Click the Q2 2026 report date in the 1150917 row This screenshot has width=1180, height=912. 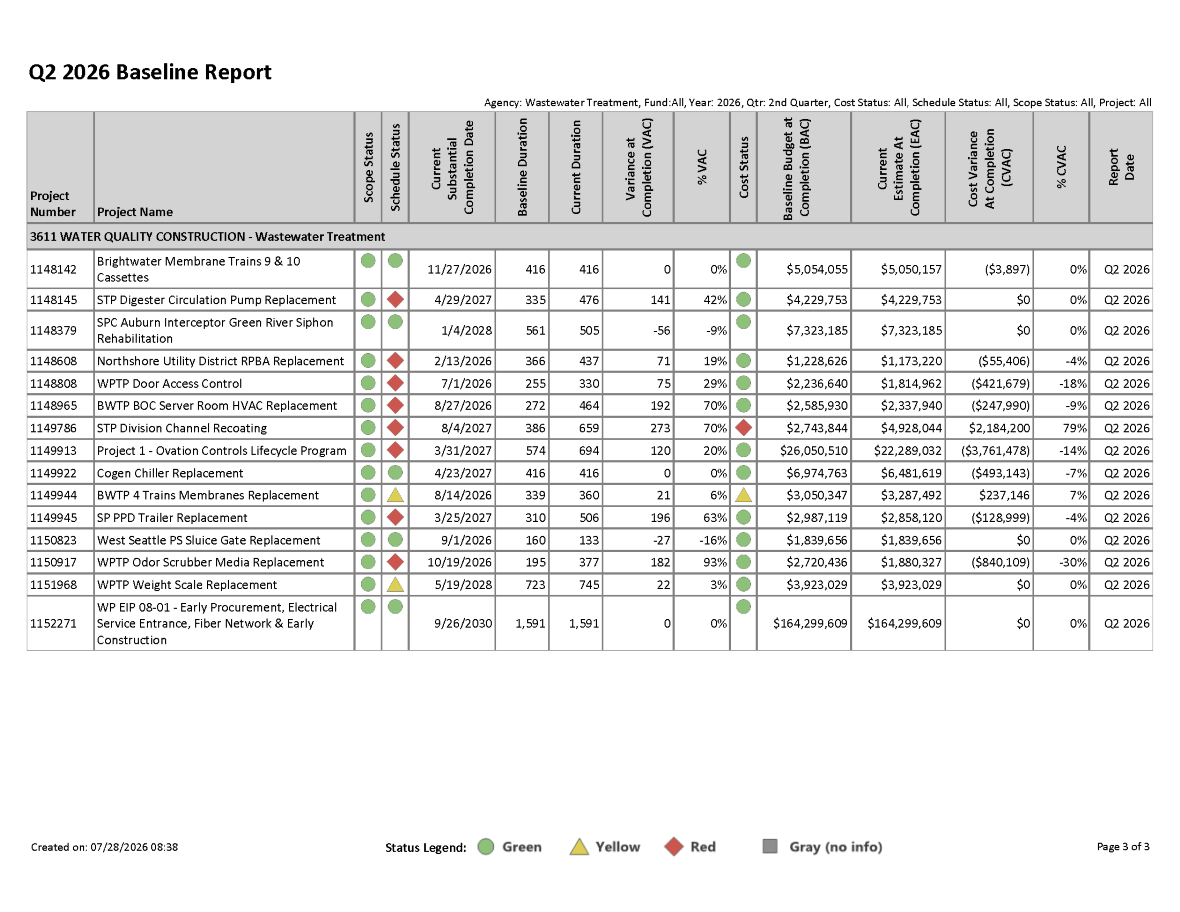coord(1127,562)
